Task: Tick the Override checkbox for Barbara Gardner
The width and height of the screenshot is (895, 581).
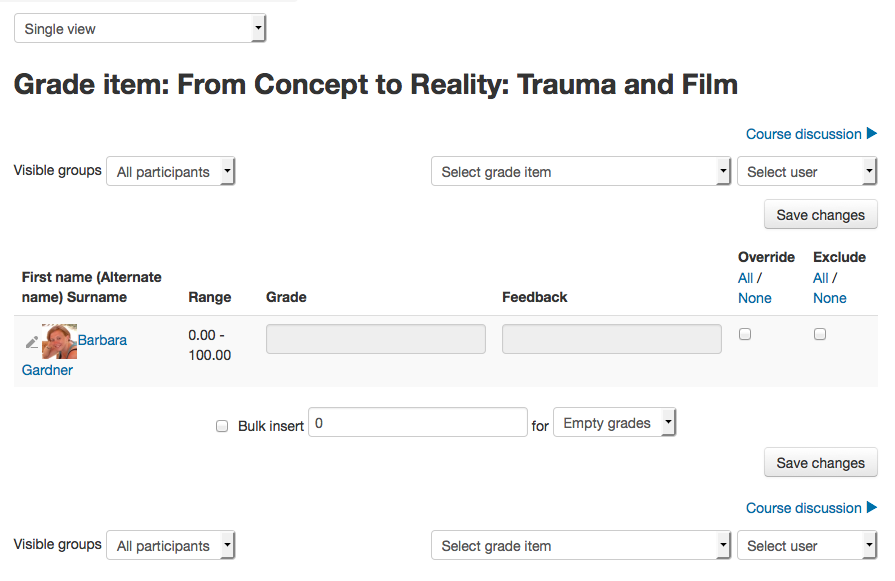Action: [745, 334]
